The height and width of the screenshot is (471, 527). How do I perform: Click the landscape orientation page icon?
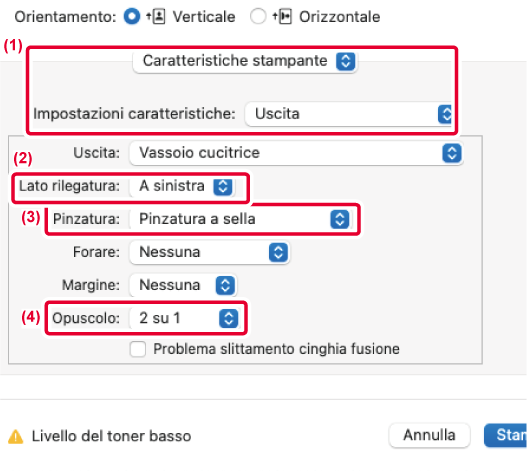(x=282, y=16)
